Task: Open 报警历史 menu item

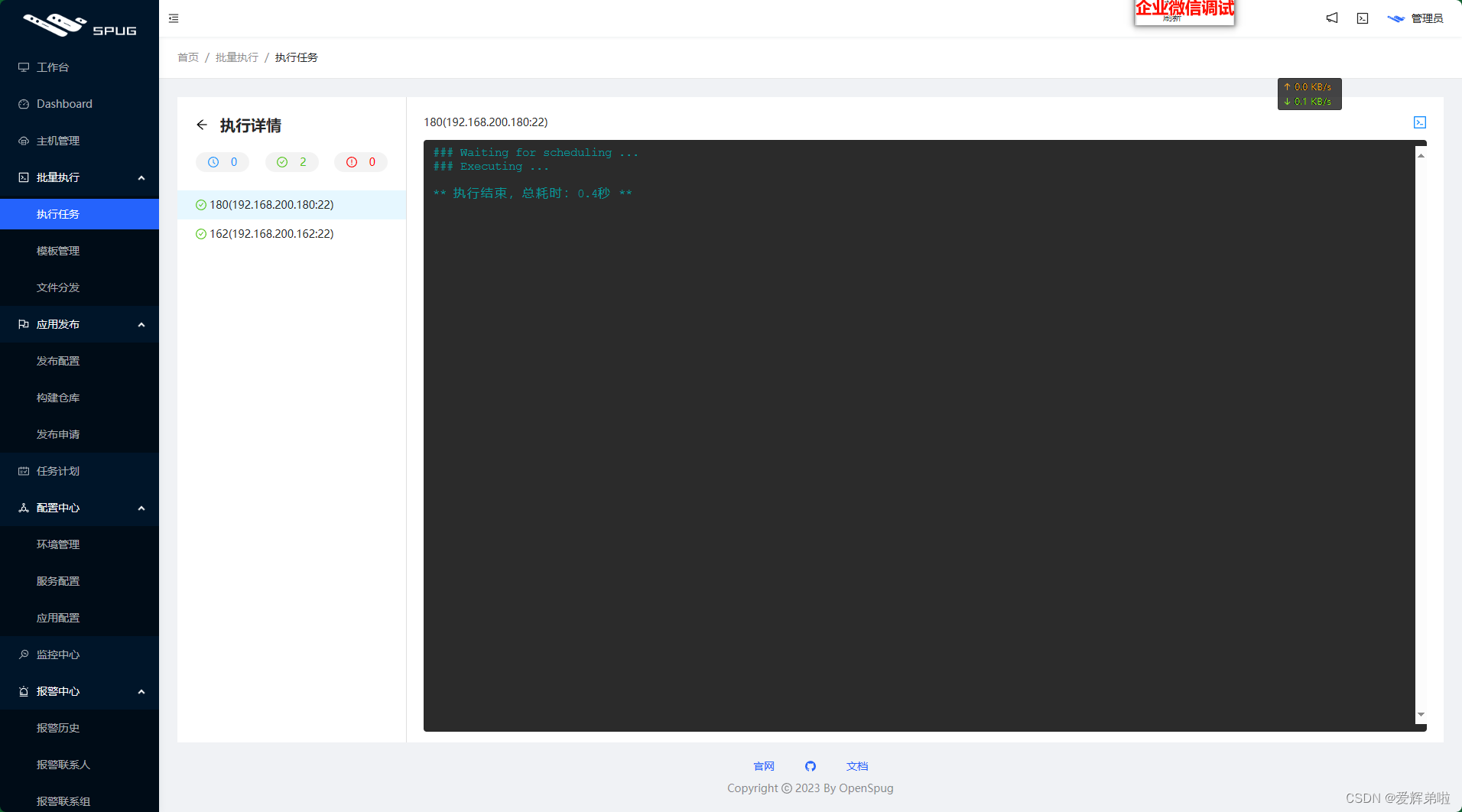Action: [x=80, y=728]
